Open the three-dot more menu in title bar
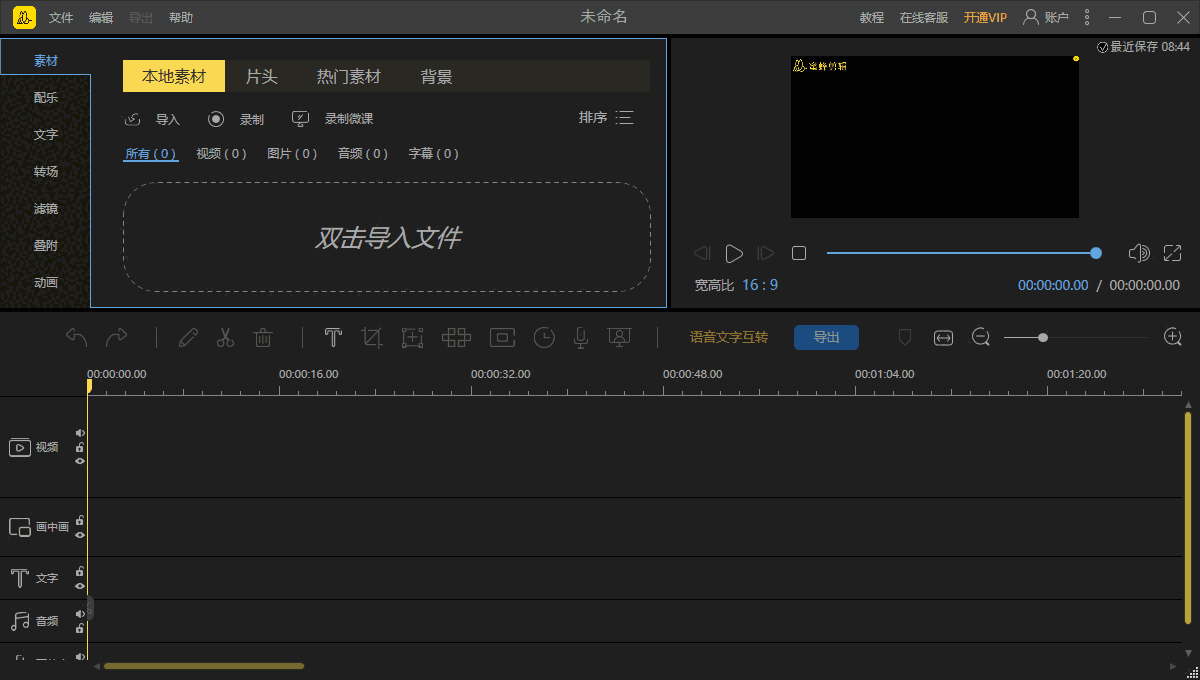The image size is (1200, 680). pyautogui.click(x=1087, y=17)
